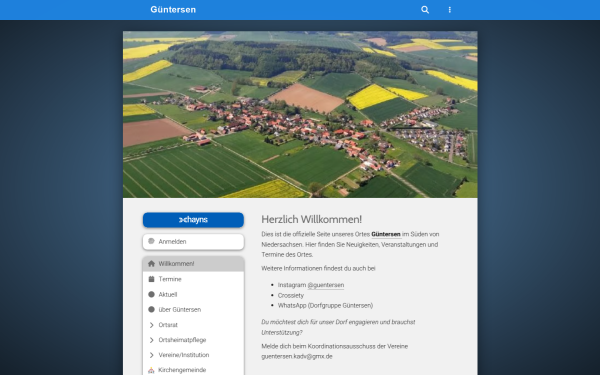Click the WhatsApp (Dorfgruppe Güntersen) entry

click(325, 305)
